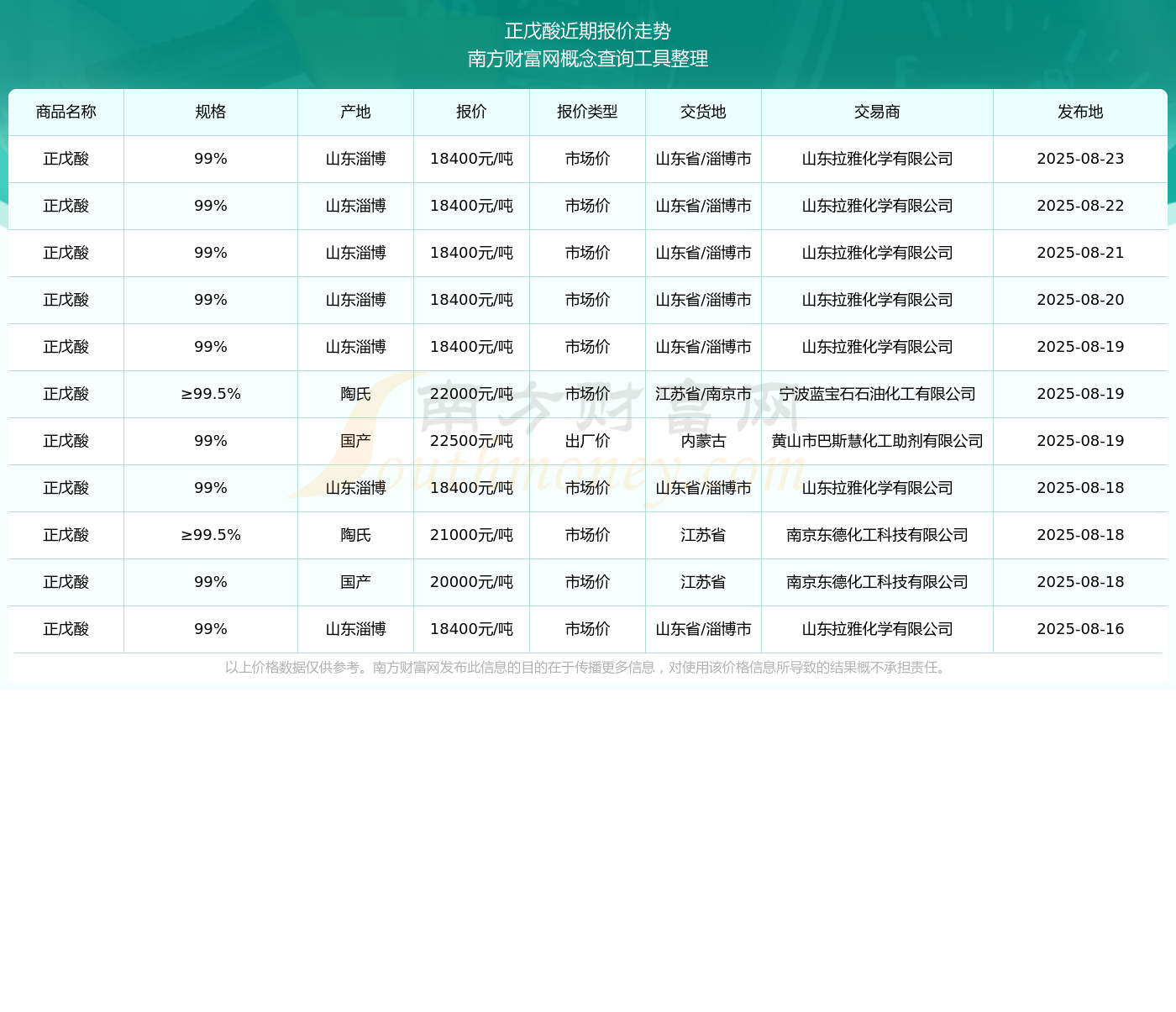Click 山东拉雅化学有限公司 in the 2025-08-16 row

[878, 629]
